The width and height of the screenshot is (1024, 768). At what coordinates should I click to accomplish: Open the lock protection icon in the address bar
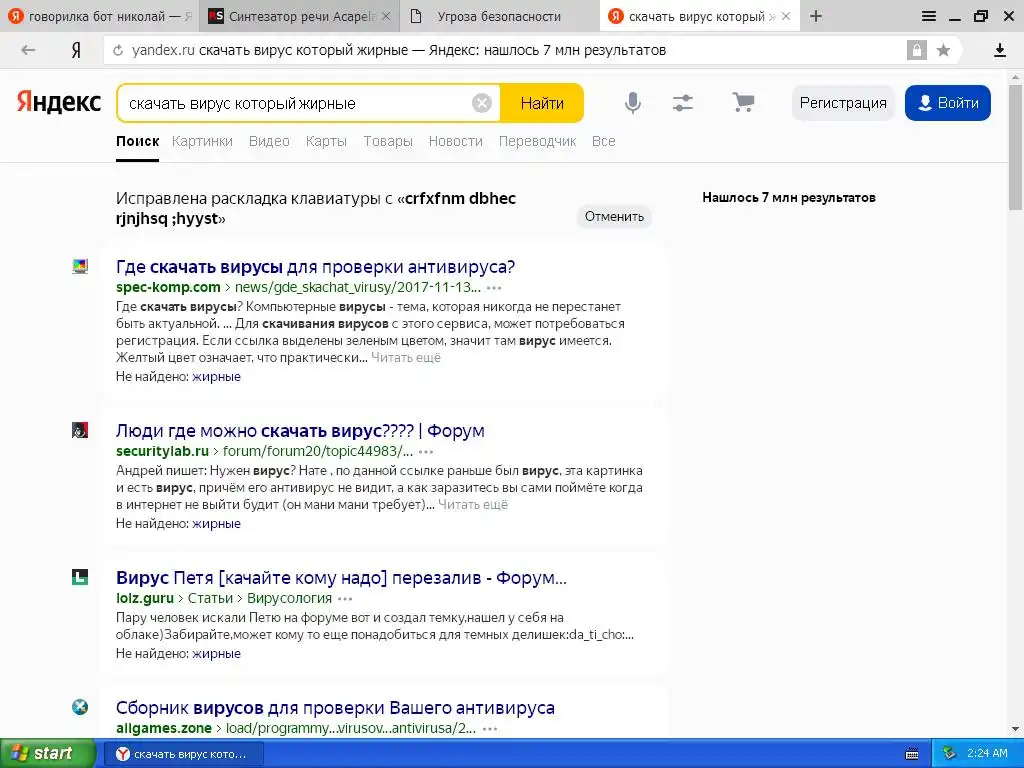[x=916, y=50]
